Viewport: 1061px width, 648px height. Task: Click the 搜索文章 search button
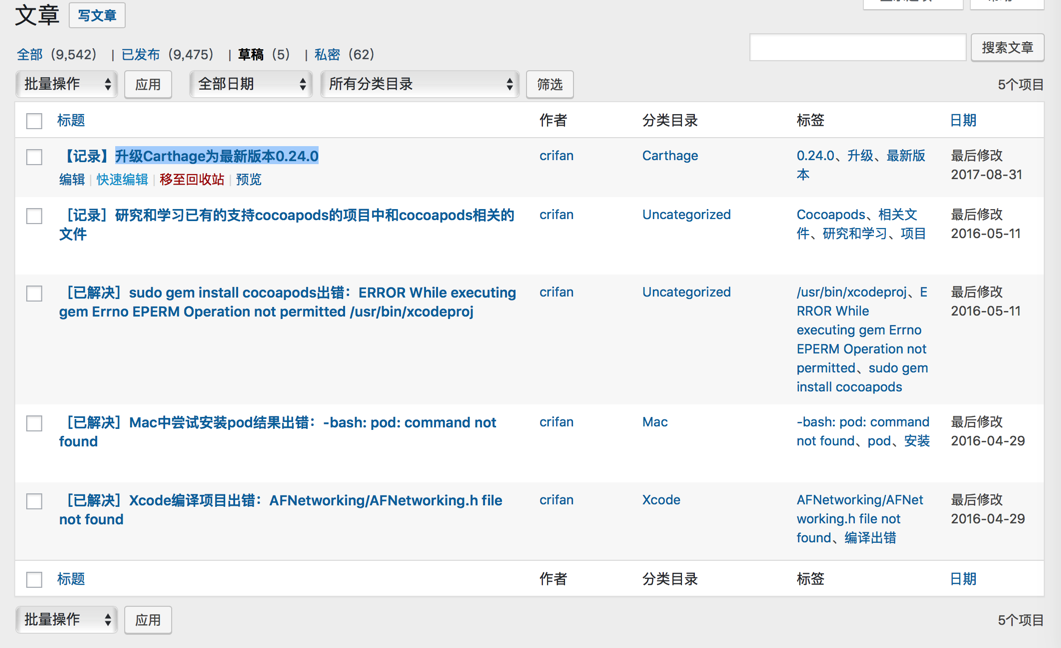pyautogui.click(x=1007, y=48)
